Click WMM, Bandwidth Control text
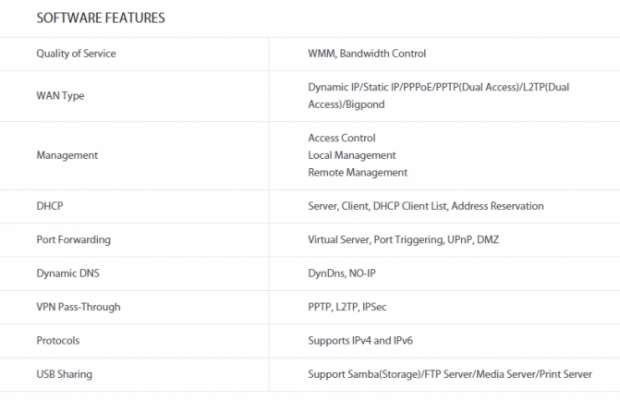Viewport: 620px width, 413px height. [367, 53]
